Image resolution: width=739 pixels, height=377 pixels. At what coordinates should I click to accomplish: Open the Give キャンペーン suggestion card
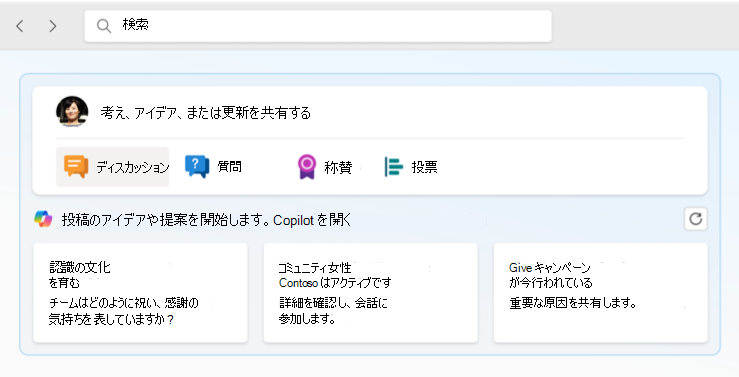pos(600,293)
